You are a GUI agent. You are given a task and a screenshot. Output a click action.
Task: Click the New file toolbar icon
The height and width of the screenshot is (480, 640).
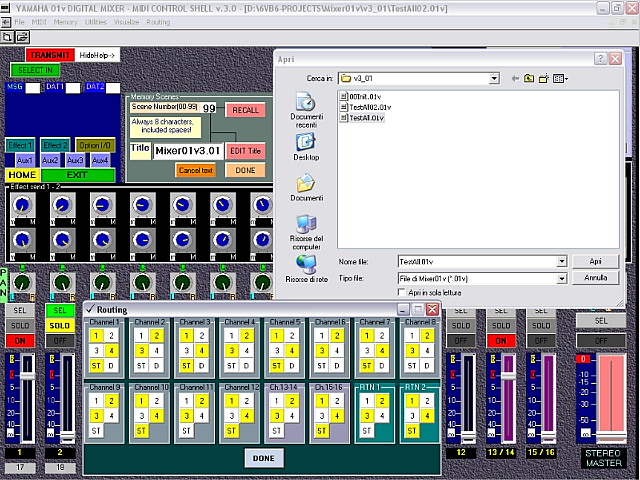coord(7,37)
